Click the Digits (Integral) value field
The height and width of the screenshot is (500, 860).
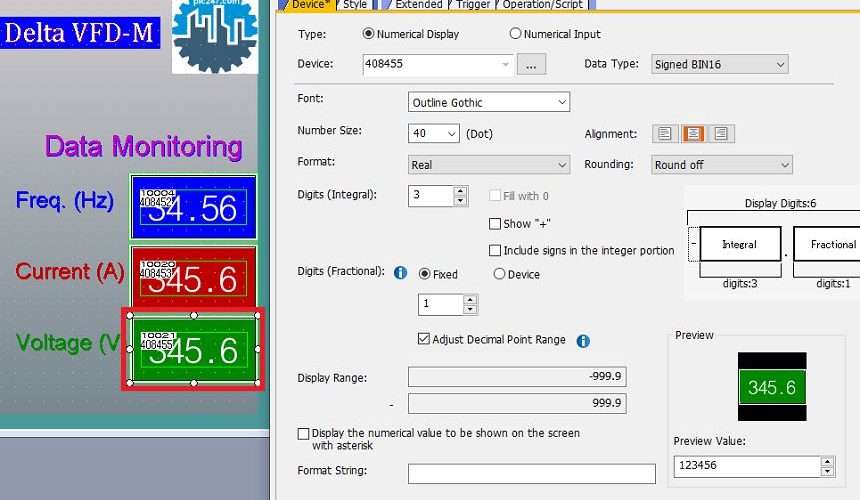(x=431, y=196)
